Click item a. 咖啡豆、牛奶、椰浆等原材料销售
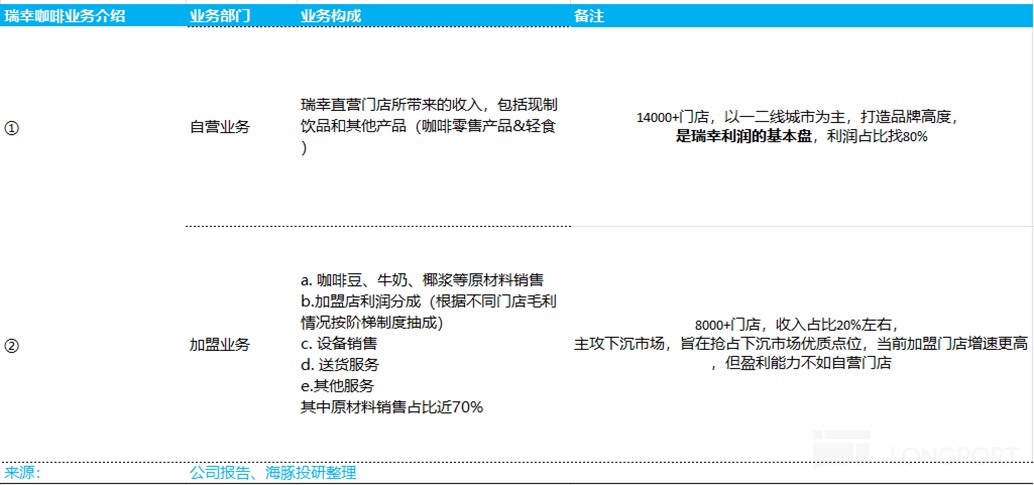 pos(422,280)
